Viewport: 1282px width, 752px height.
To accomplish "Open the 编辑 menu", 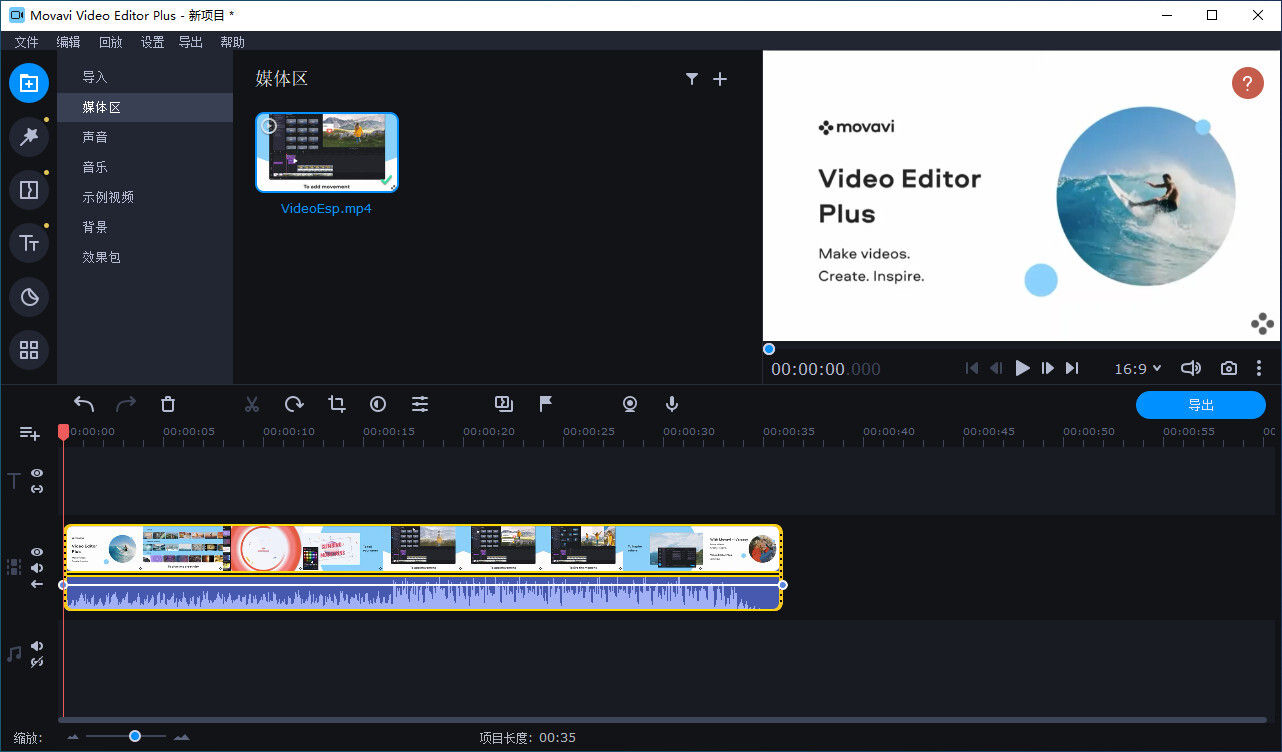I will [x=69, y=42].
